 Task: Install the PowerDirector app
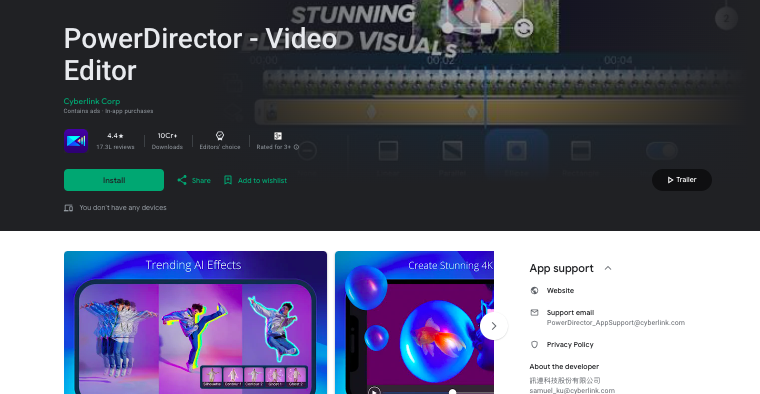click(114, 180)
